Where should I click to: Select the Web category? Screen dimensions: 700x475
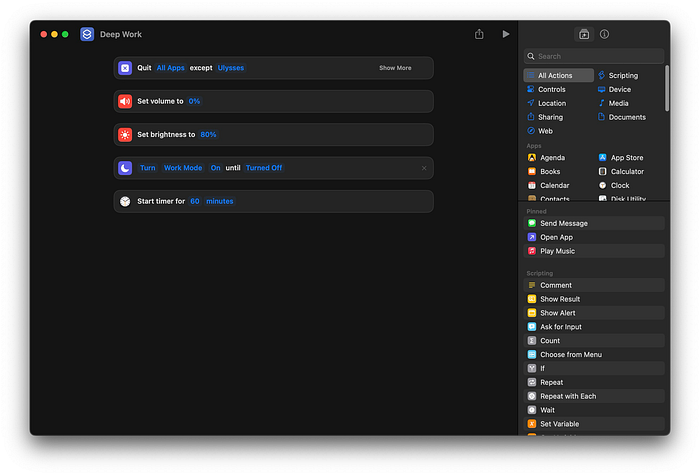pyautogui.click(x=540, y=131)
